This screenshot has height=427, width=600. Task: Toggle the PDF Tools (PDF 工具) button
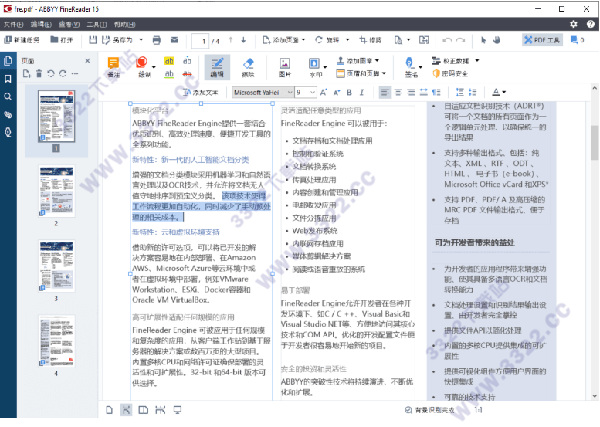pos(542,40)
